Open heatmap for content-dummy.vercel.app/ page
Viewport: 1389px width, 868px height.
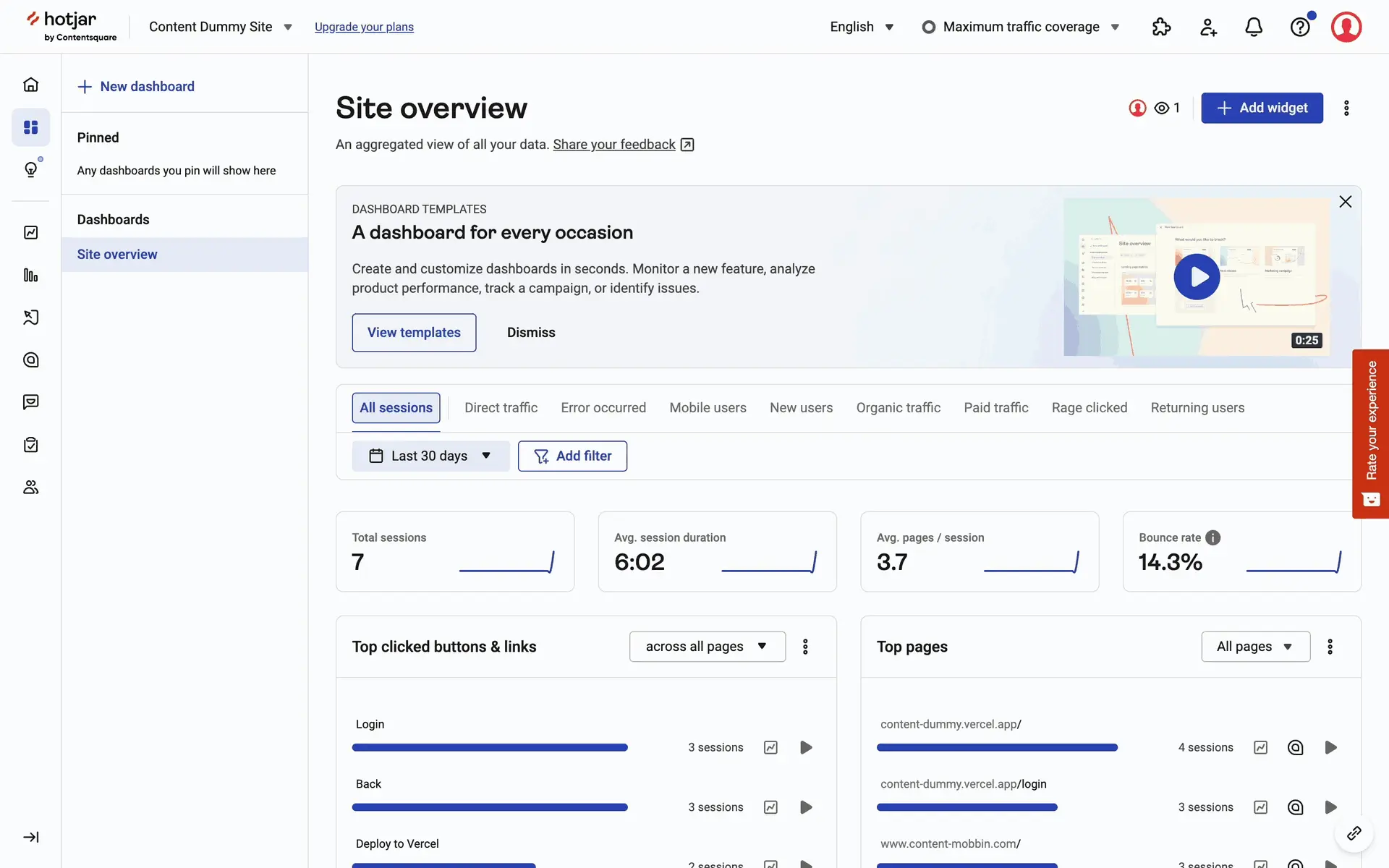1295,747
